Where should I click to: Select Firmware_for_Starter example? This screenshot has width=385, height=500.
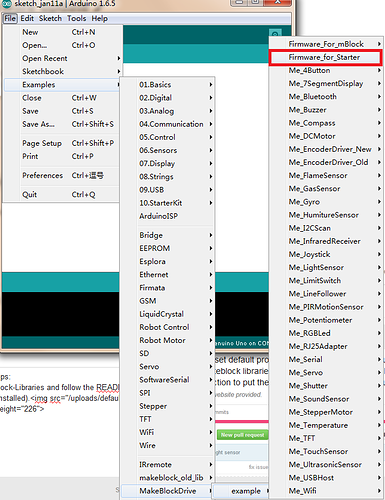(x=325, y=57)
